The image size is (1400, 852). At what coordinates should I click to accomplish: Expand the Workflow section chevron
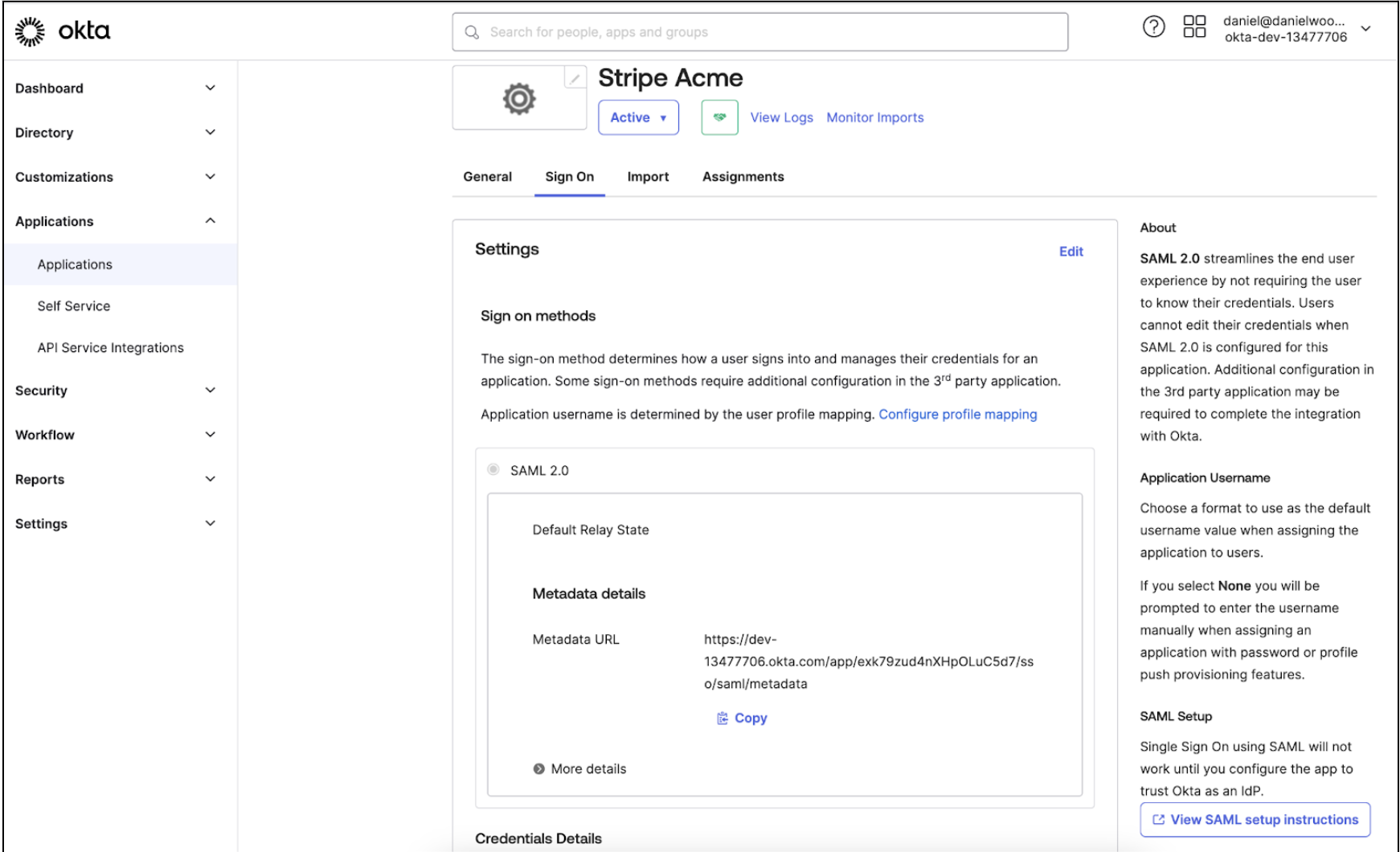coord(211,435)
